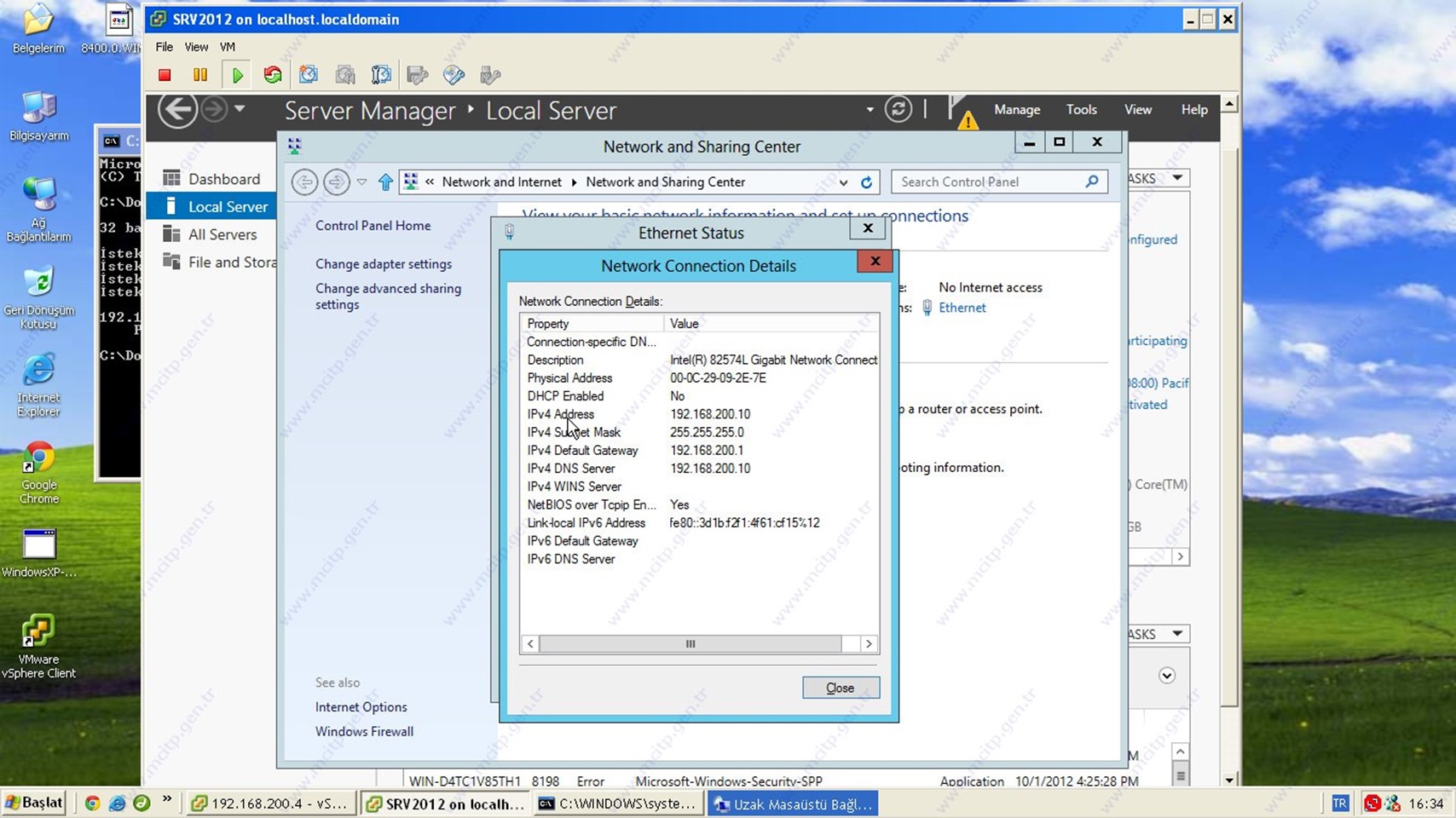Screen dimensions: 1456x818
Task: Click the Başlat start button
Action: pyautogui.click(x=34, y=804)
